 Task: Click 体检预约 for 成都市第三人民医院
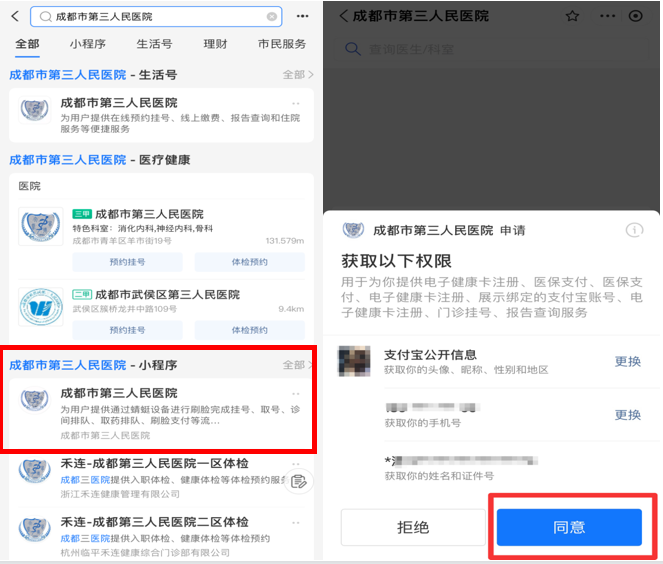coord(249,262)
